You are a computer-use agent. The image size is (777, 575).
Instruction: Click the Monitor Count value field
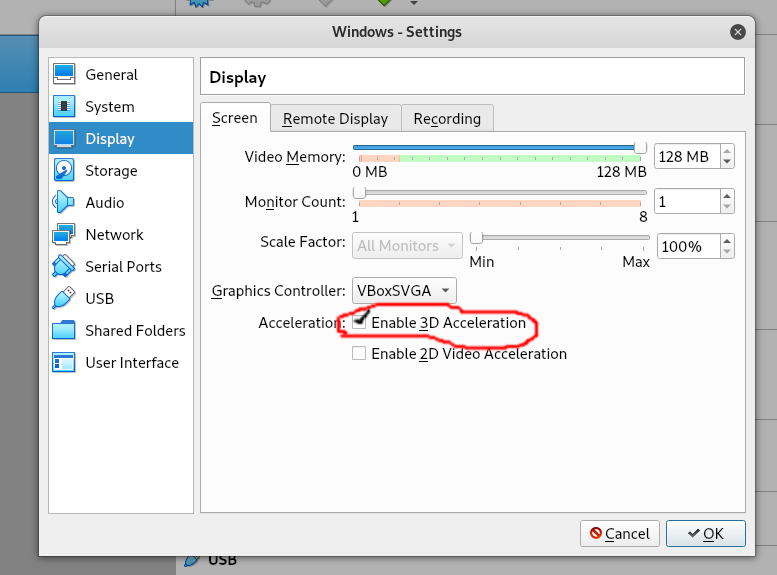point(687,201)
